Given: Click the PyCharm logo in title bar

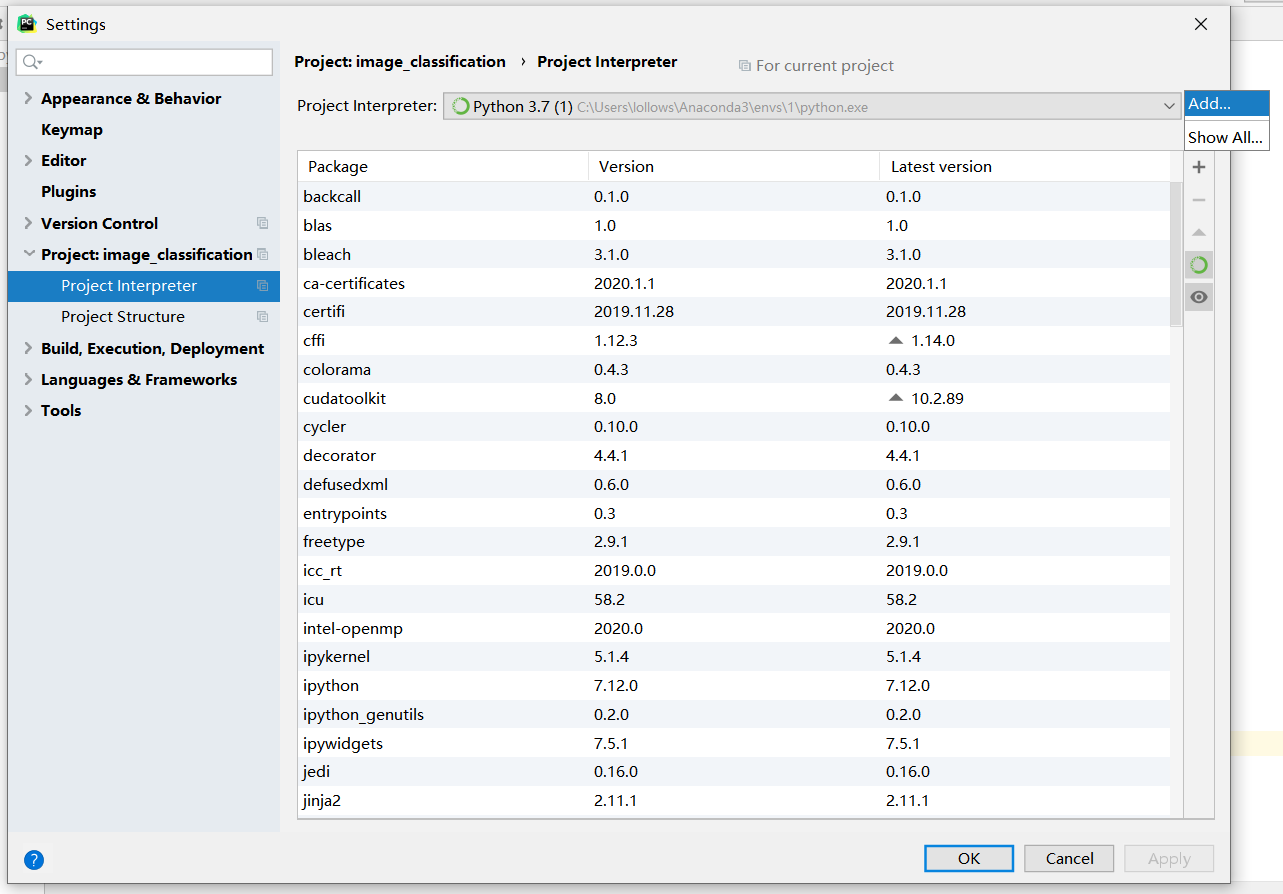Looking at the screenshot, I should coord(27,24).
